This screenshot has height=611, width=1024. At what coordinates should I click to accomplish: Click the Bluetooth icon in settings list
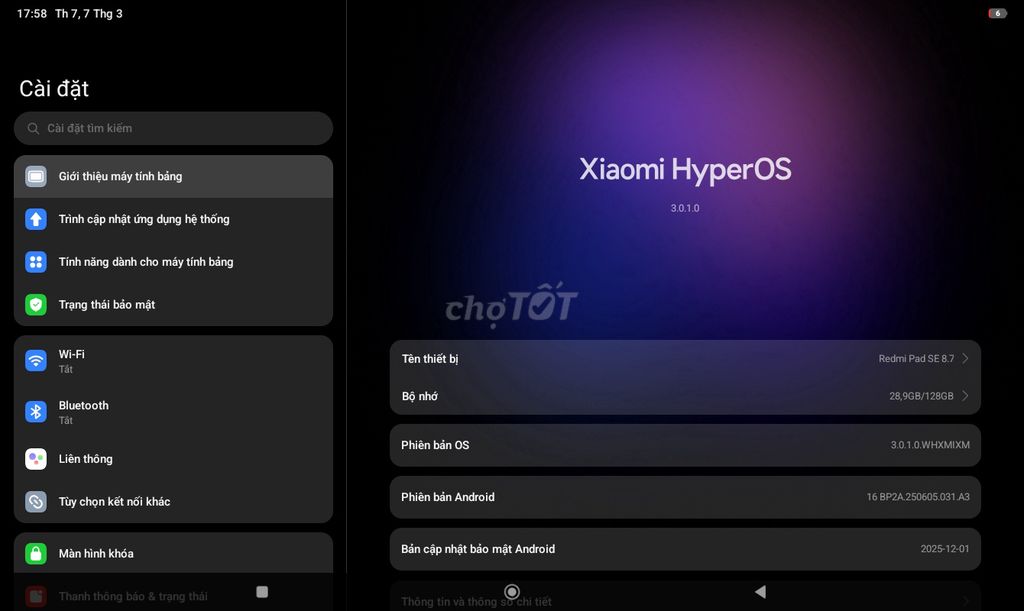[x=36, y=412]
